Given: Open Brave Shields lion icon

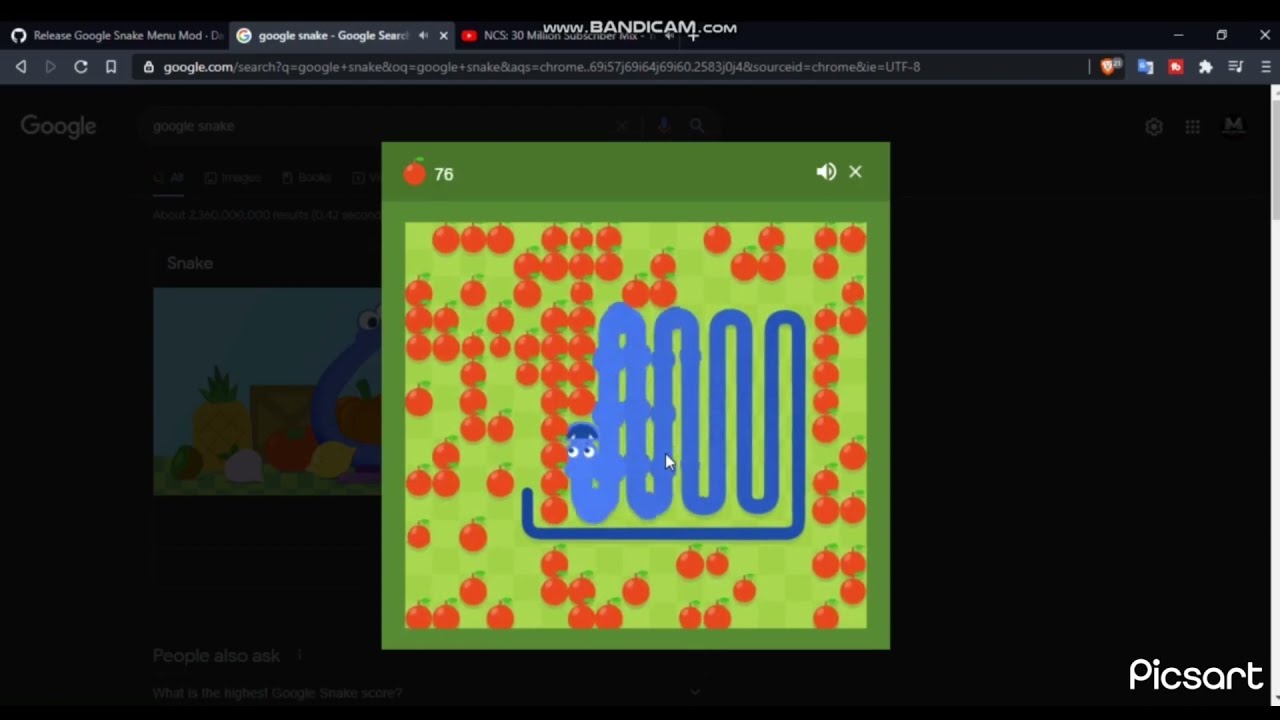Looking at the screenshot, I should (1110, 67).
